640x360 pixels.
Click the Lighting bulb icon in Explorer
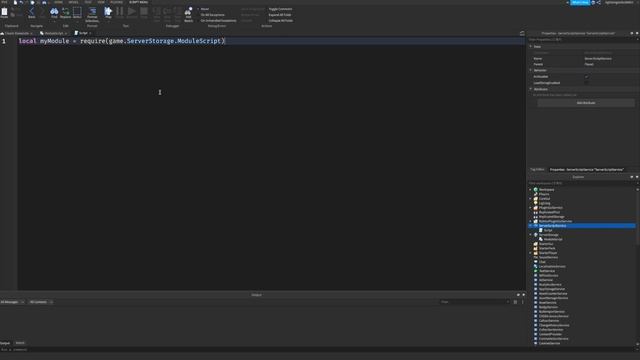536,203
